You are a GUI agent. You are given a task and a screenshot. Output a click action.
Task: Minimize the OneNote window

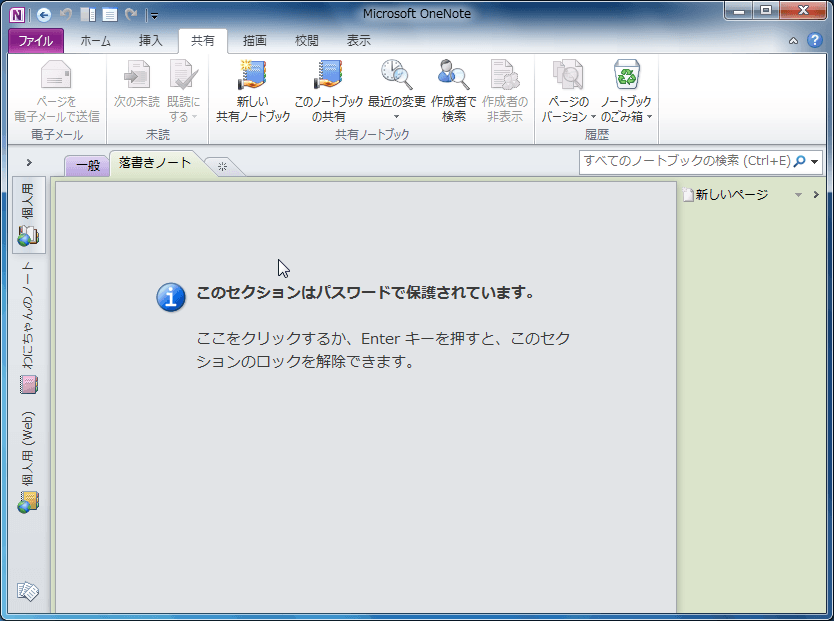coord(738,10)
